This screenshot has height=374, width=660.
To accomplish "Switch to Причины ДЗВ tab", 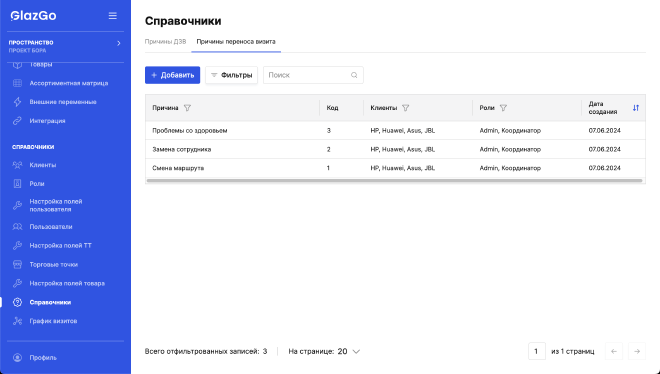I will pyautogui.click(x=165, y=42).
